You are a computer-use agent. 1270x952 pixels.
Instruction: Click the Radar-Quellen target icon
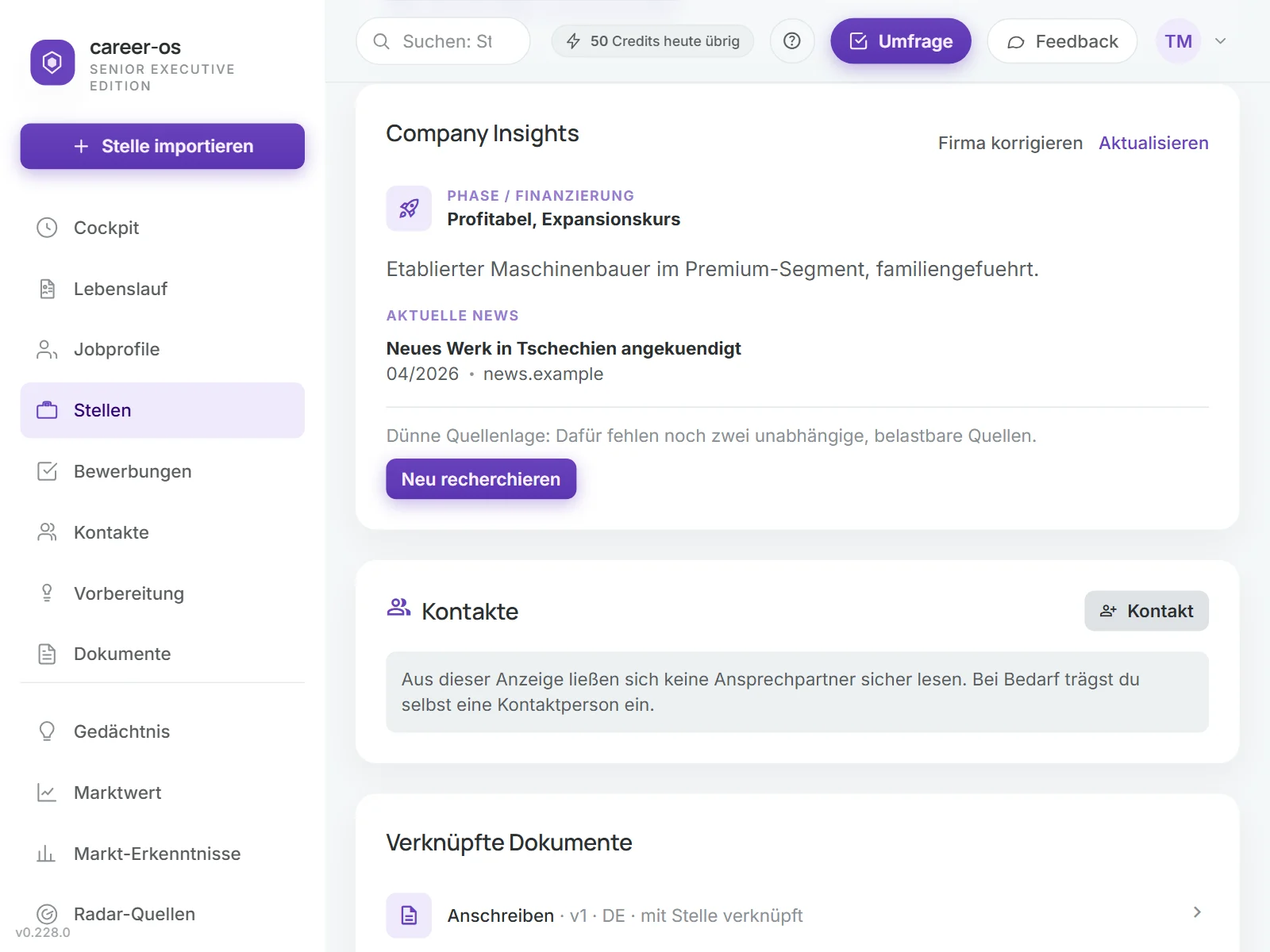coord(47,914)
